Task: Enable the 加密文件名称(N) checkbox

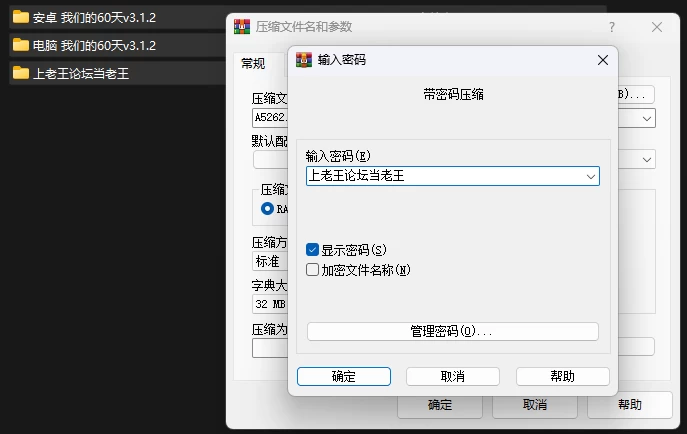Action: coord(312,269)
